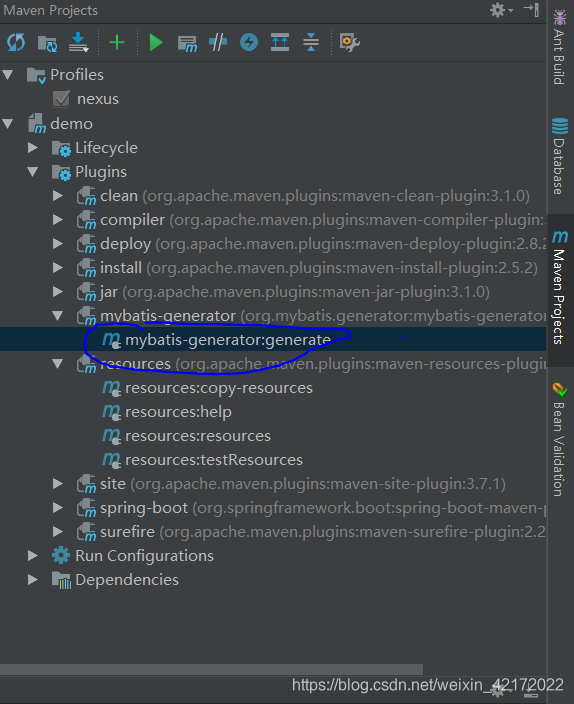Screen dimensions: 574x704
Task: Execute Maven goal icon
Action: click(187, 44)
